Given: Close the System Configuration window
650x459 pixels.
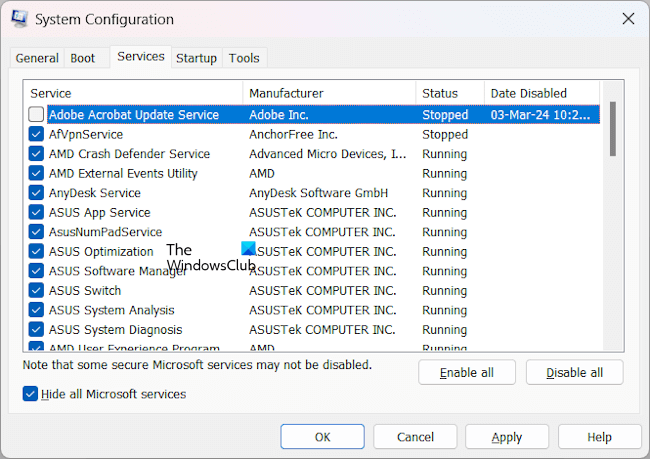Looking at the screenshot, I should (627, 19).
